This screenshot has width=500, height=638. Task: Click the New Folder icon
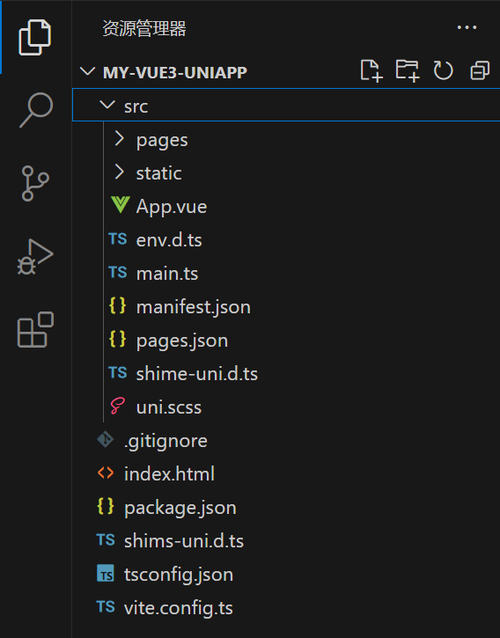407,71
